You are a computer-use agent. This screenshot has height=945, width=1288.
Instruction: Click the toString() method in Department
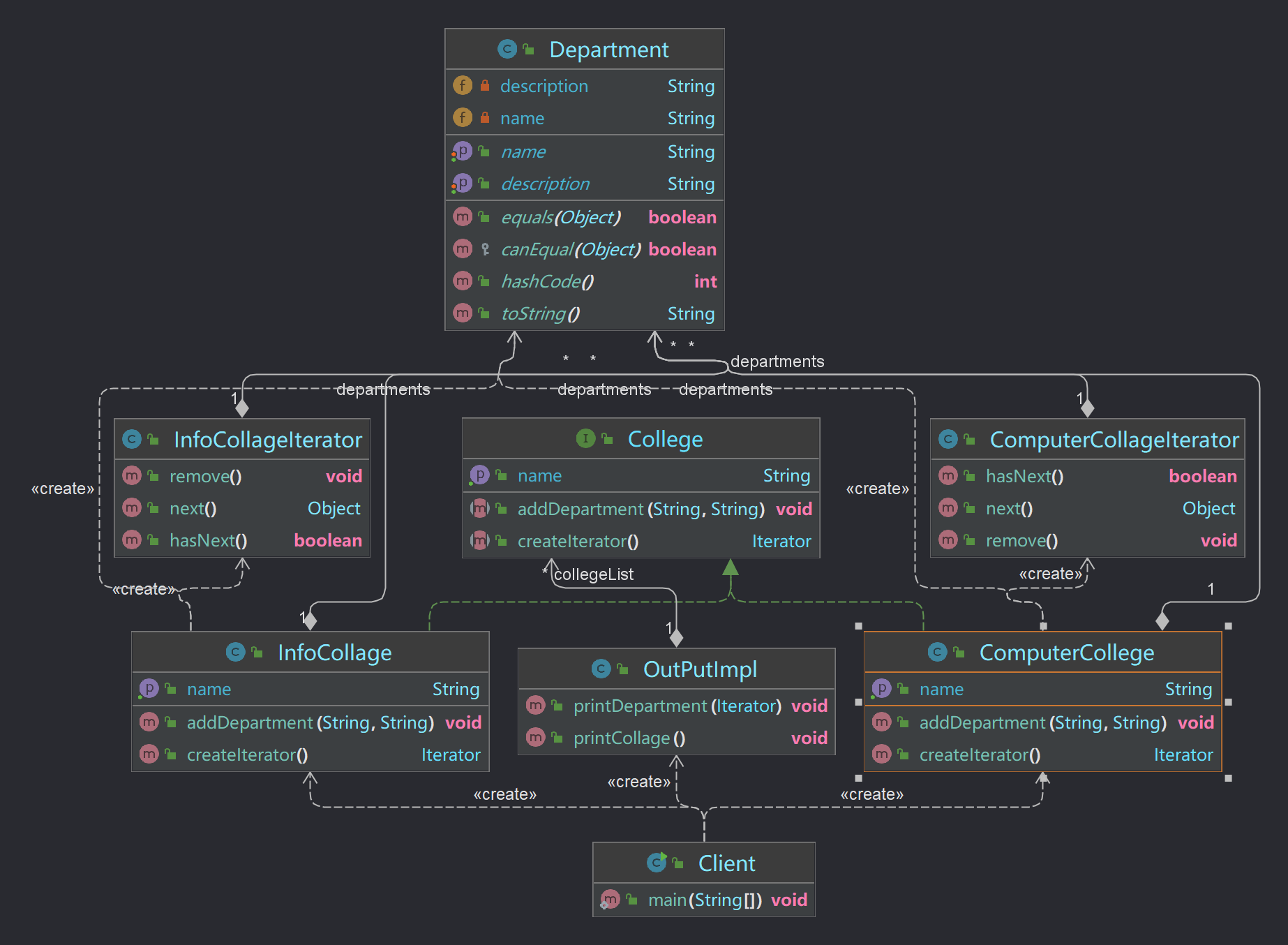point(540,313)
